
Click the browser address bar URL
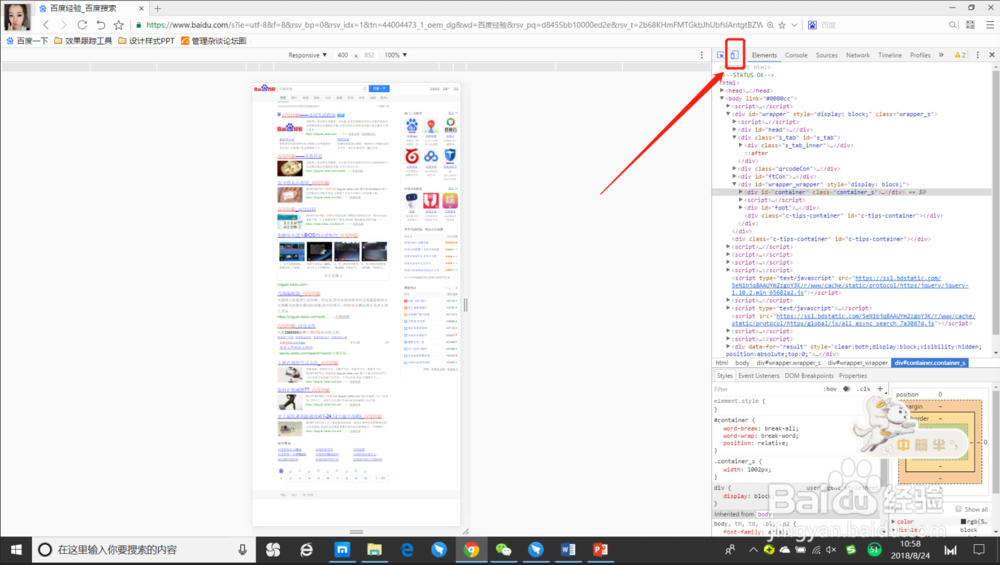(454, 25)
